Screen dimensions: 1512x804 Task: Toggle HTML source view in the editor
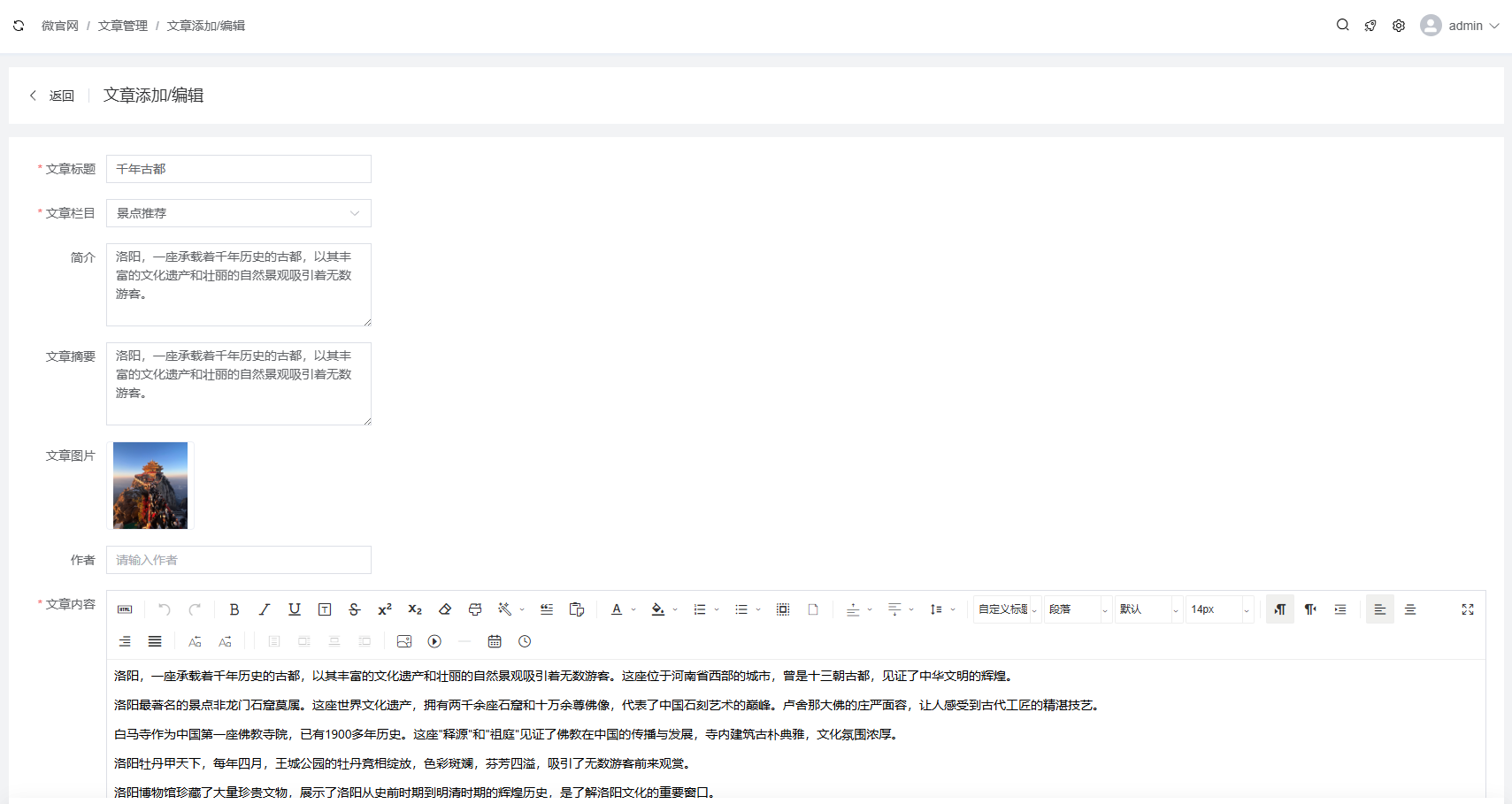(x=125, y=609)
